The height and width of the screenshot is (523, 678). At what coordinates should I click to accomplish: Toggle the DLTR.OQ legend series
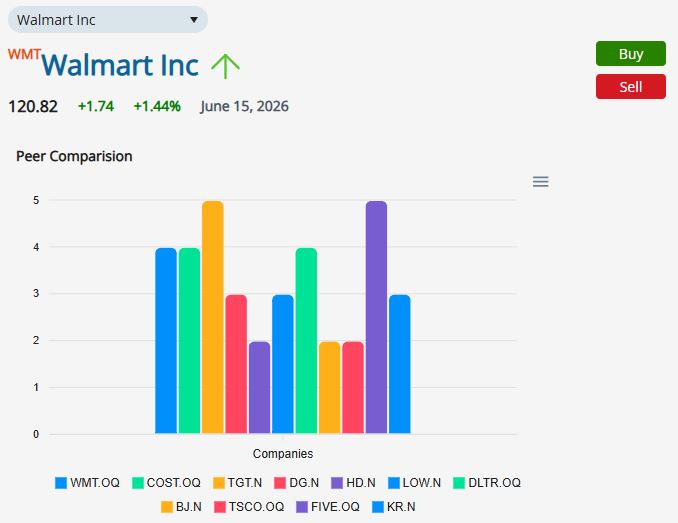point(487,482)
